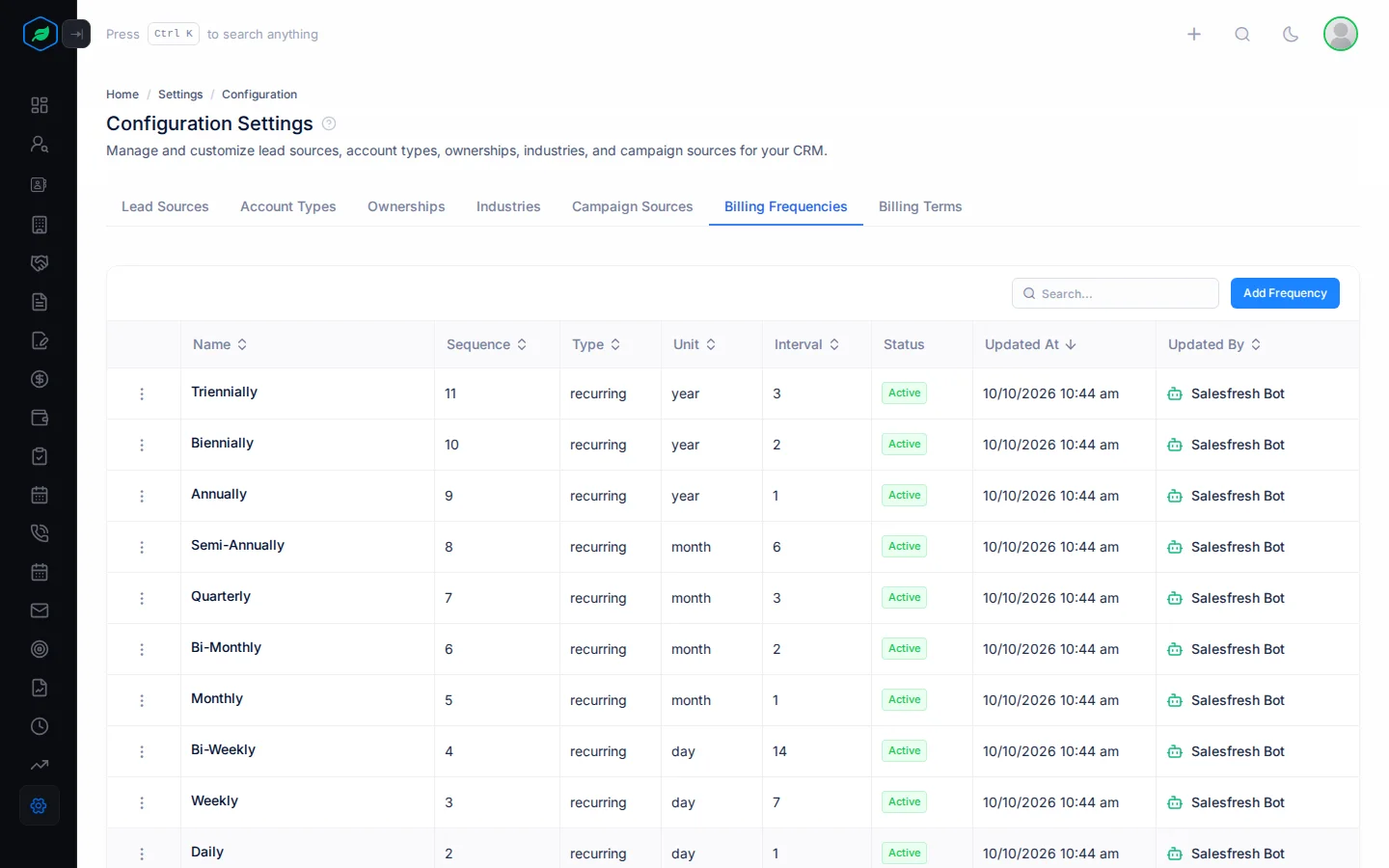Click the plus icon in top bar
The height and width of the screenshot is (868, 1389).
click(1194, 34)
